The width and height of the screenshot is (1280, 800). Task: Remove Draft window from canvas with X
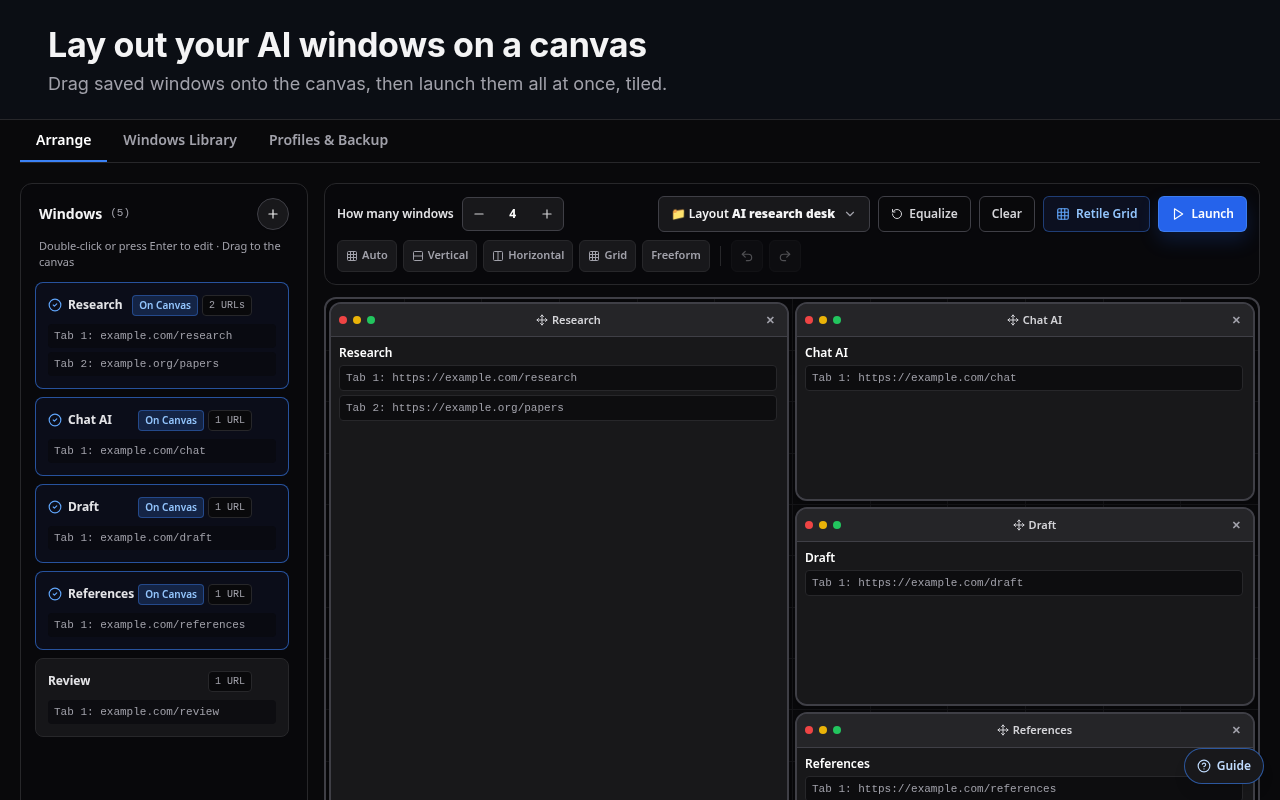click(1236, 525)
